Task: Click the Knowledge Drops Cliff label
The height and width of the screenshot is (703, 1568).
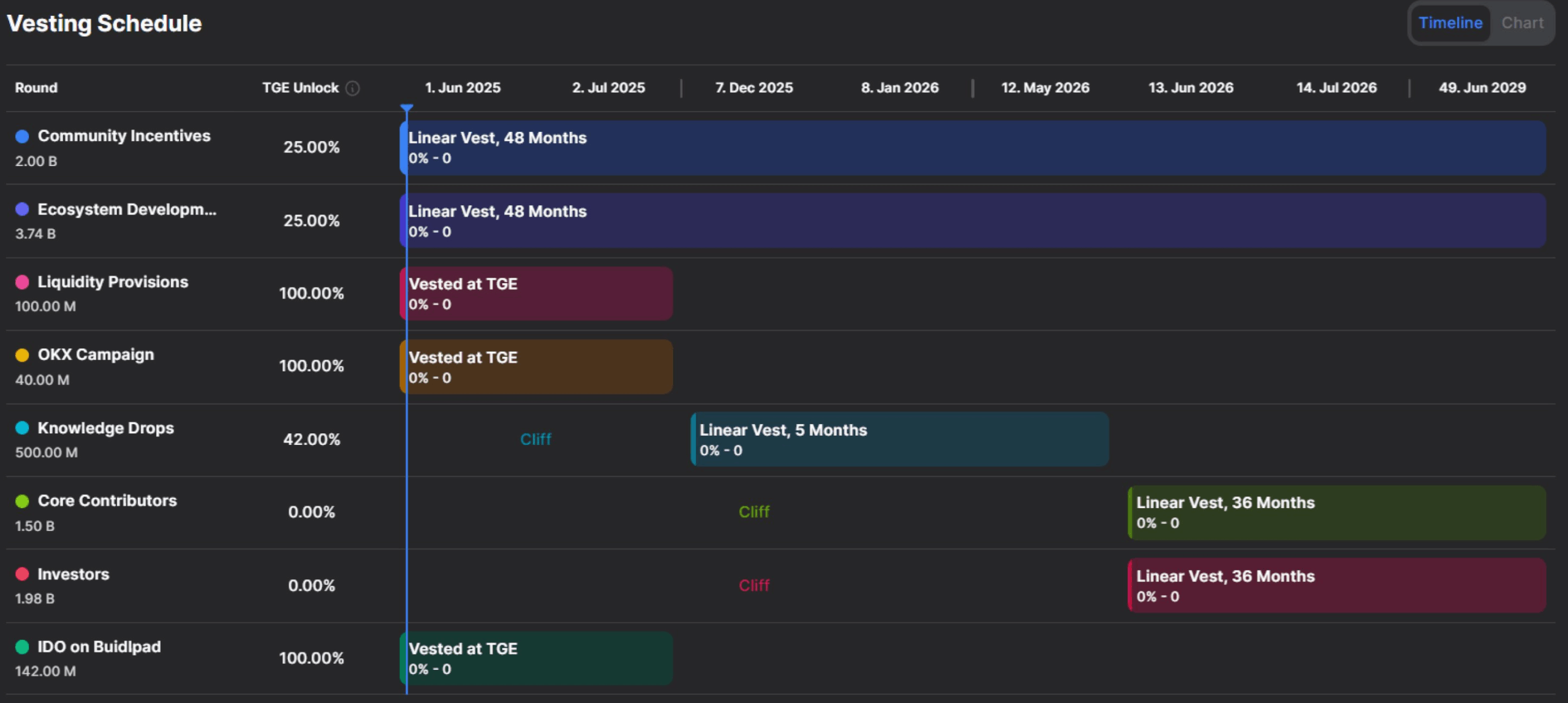Action: pyautogui.click(x=535, y=439)
